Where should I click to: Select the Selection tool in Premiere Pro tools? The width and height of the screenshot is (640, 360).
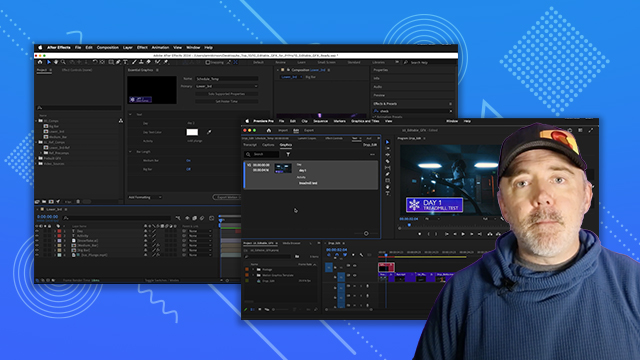(387, 142)
